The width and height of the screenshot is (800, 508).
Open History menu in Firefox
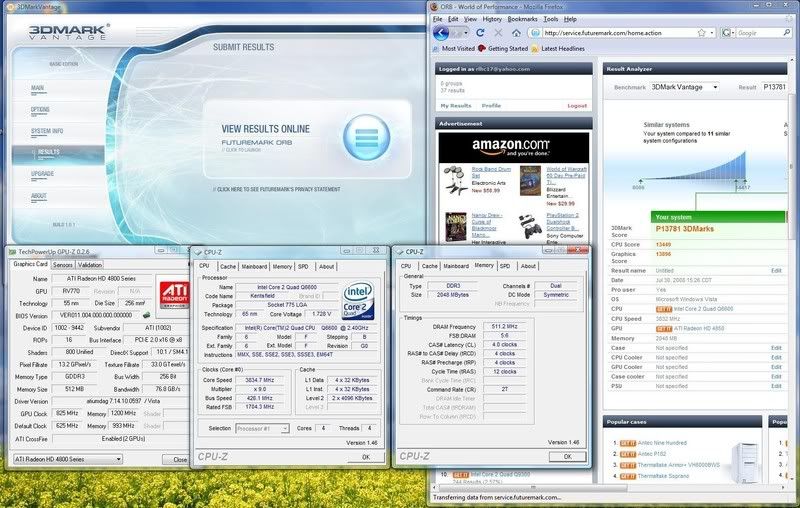(x=492, y=19)
